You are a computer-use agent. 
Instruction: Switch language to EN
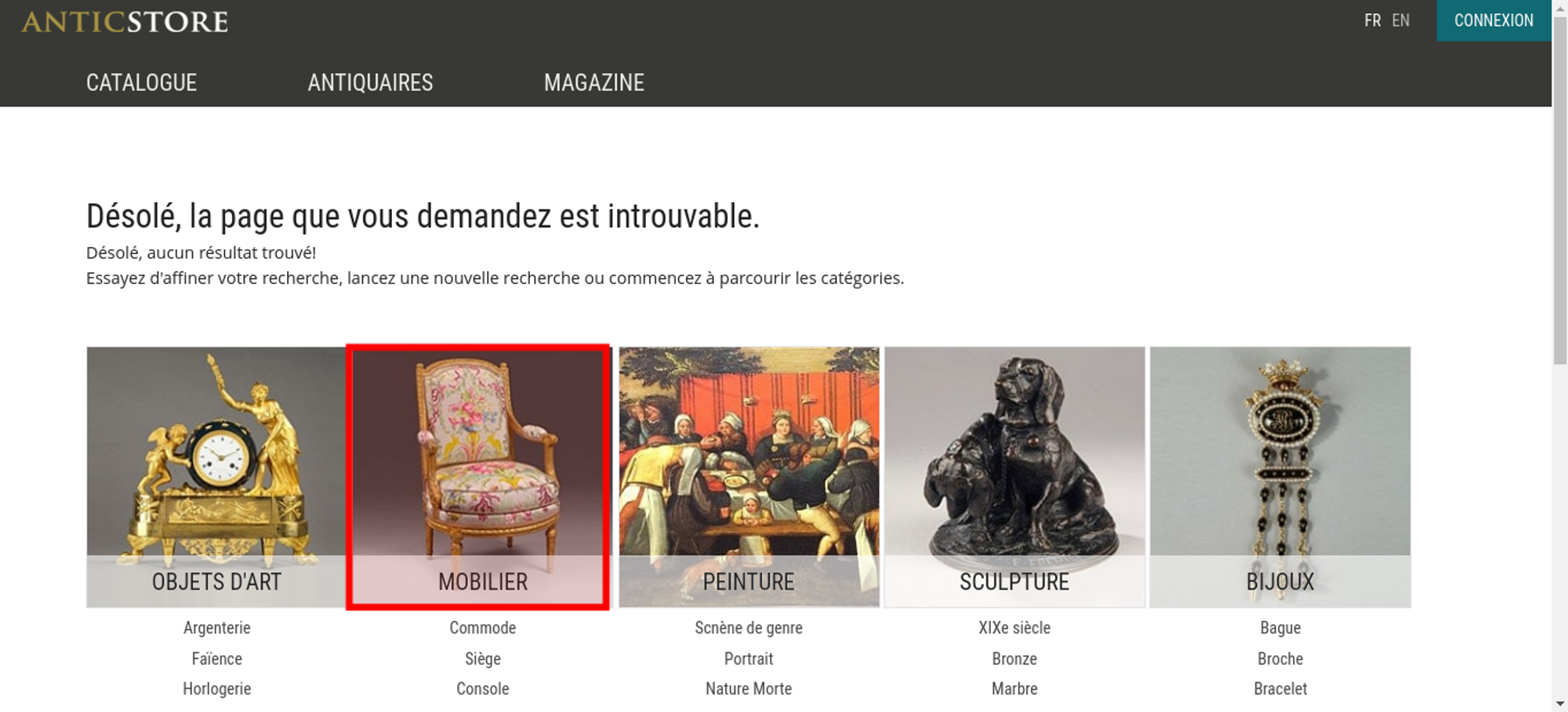1401,20
